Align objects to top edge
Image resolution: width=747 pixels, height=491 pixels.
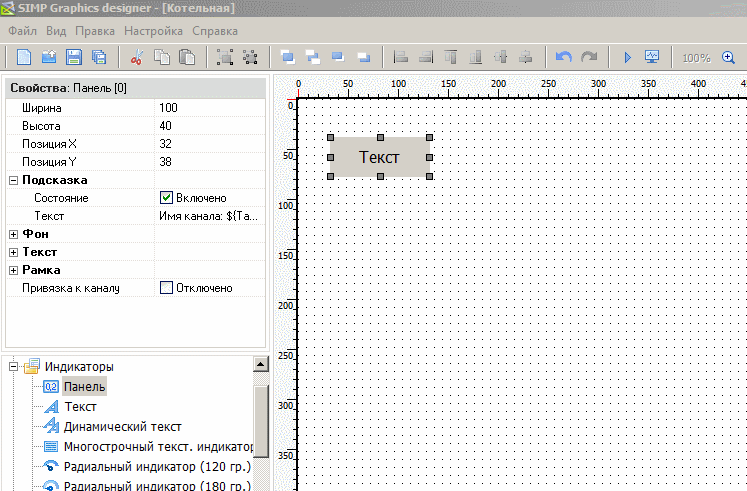coord(451,57)
